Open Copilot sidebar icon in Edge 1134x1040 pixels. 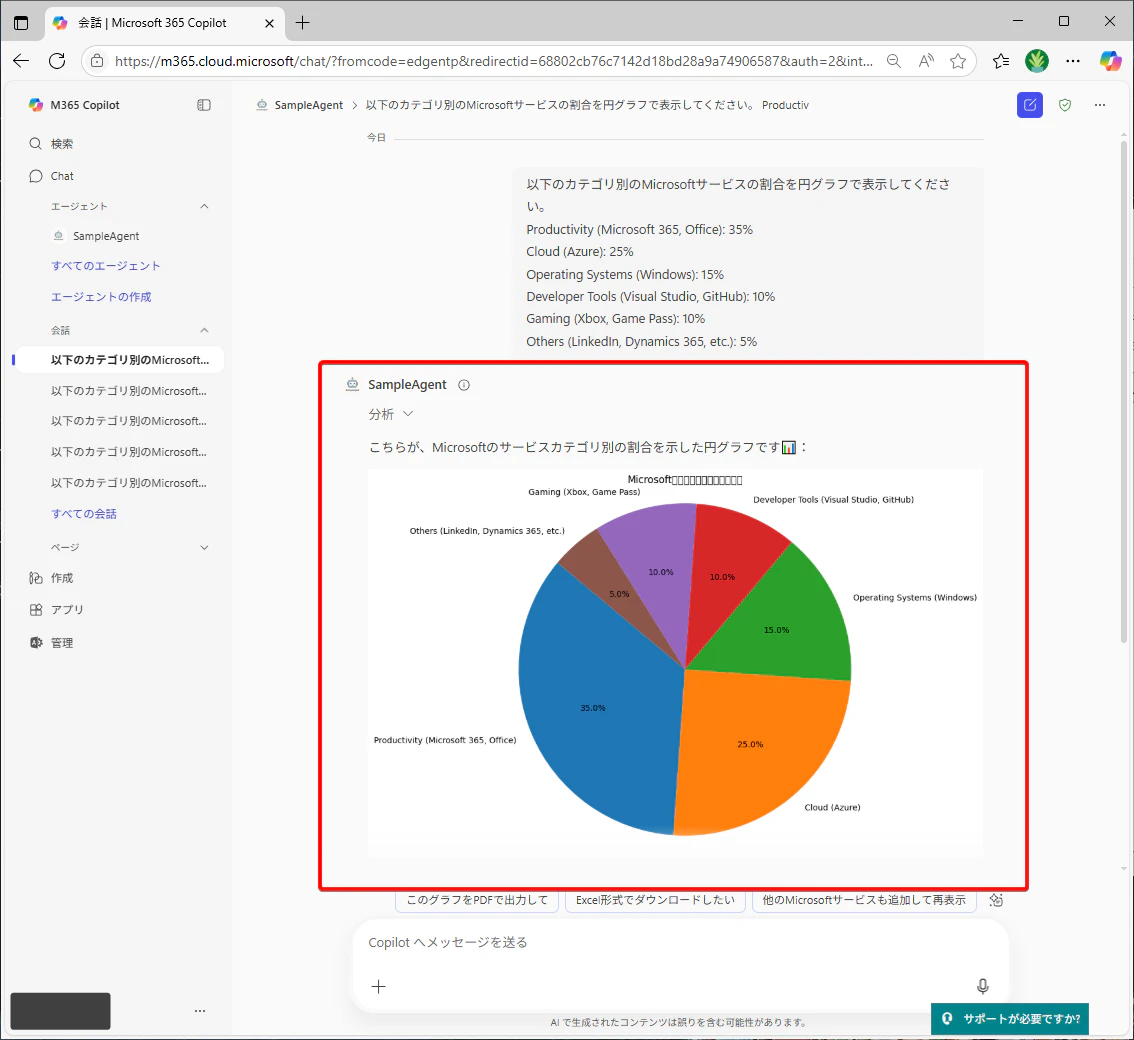[1110, 61]
